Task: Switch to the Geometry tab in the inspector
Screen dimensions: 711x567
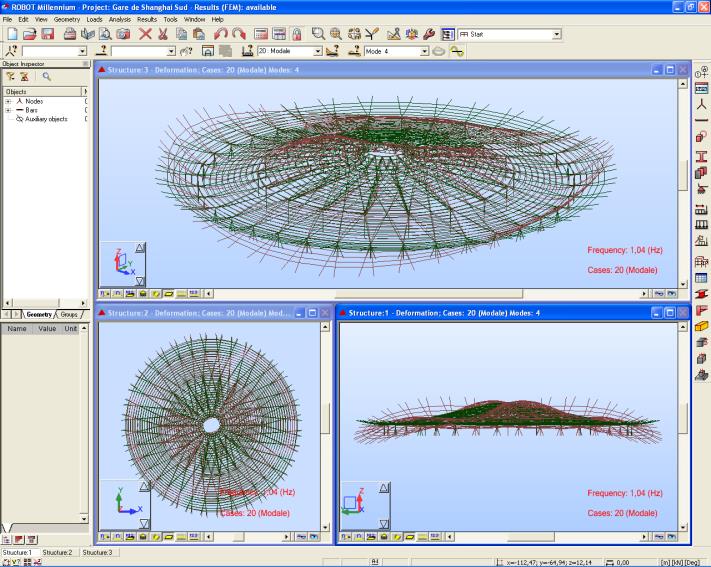Action: coord(39,314)
